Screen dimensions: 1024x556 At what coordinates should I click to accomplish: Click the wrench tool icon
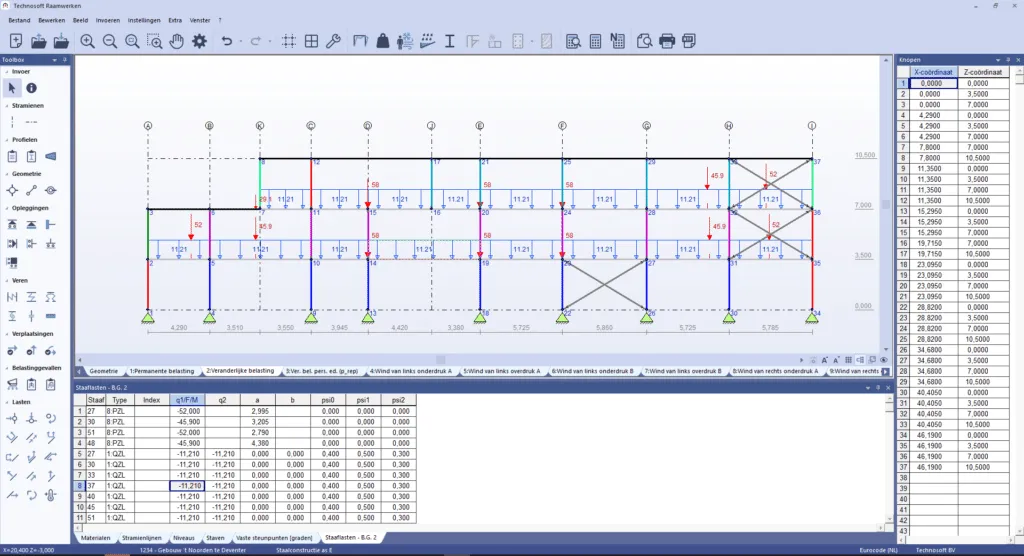tap(333, 41)
